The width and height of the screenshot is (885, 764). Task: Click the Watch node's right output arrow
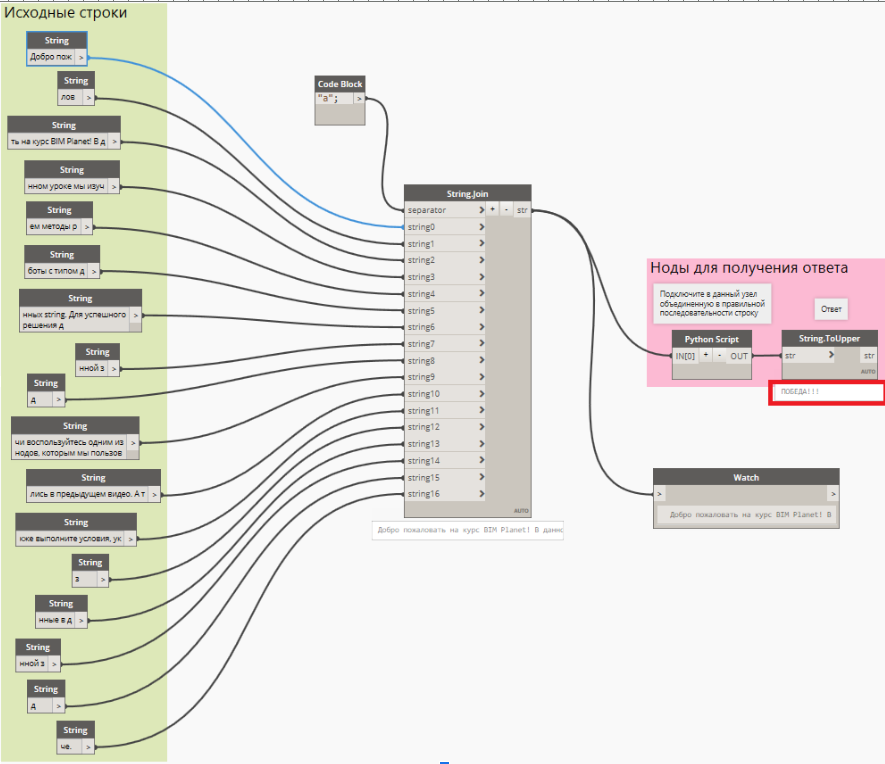pyautogui.click(x=833, y=494)
